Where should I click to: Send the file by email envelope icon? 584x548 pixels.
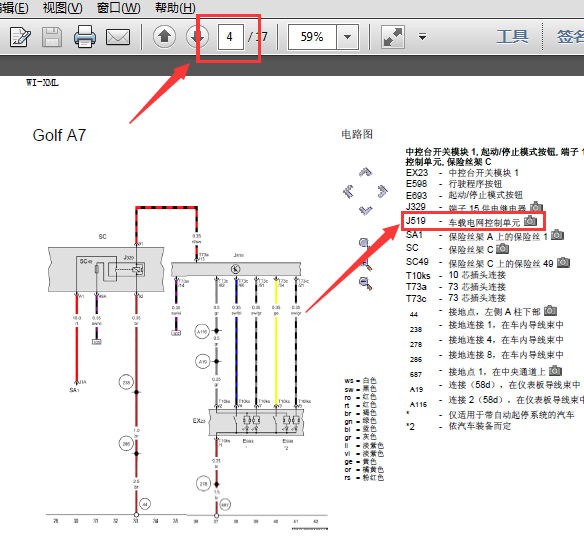point(118,37)
